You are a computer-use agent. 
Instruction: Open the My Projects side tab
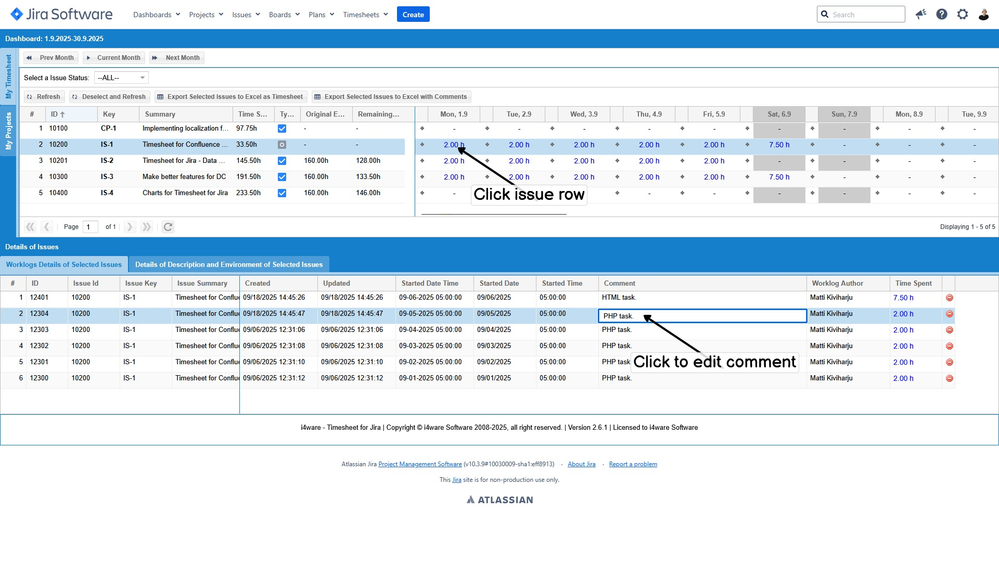(x=9, y=131)
